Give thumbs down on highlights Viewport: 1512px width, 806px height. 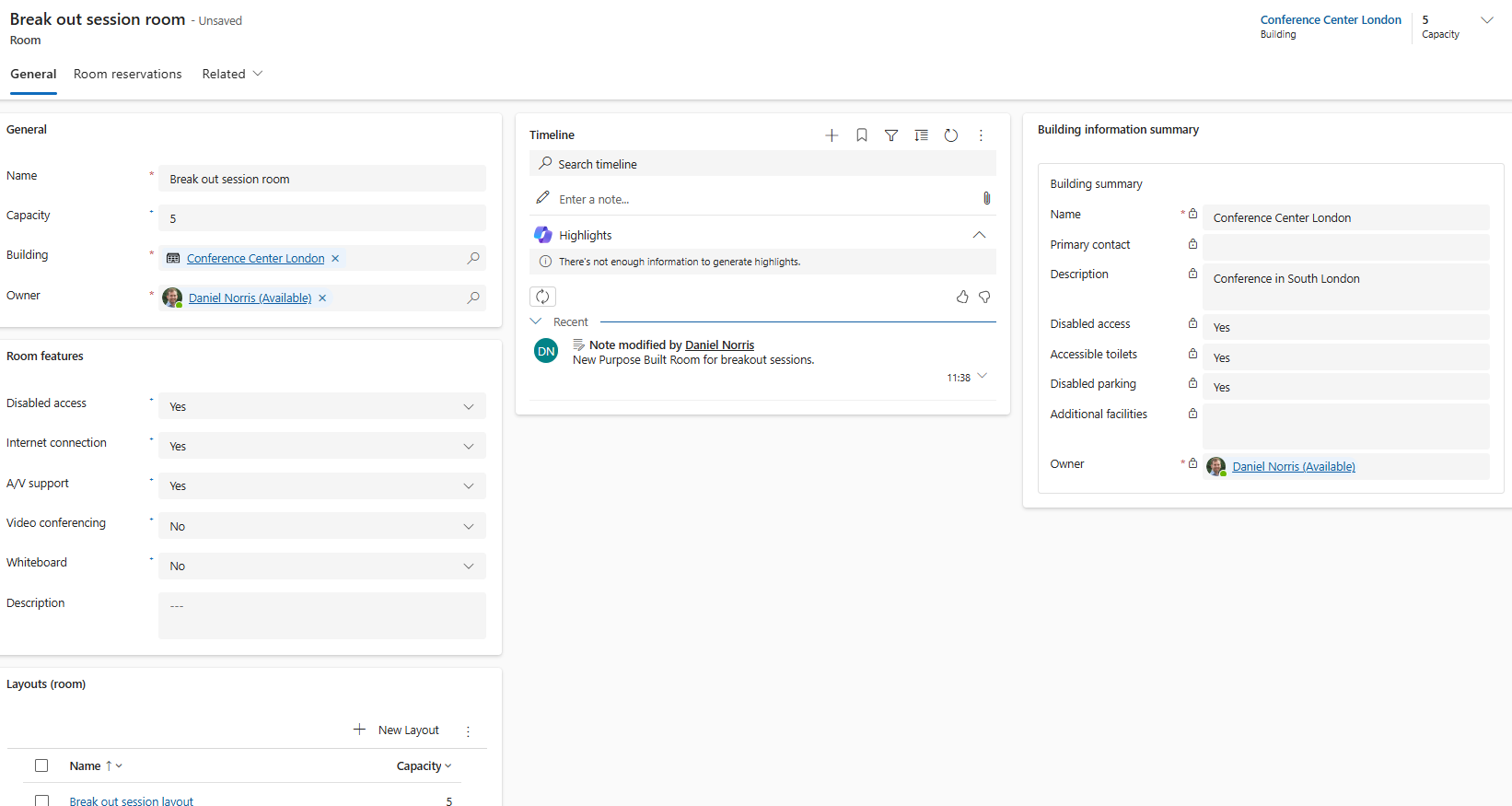tap(984, 297)
